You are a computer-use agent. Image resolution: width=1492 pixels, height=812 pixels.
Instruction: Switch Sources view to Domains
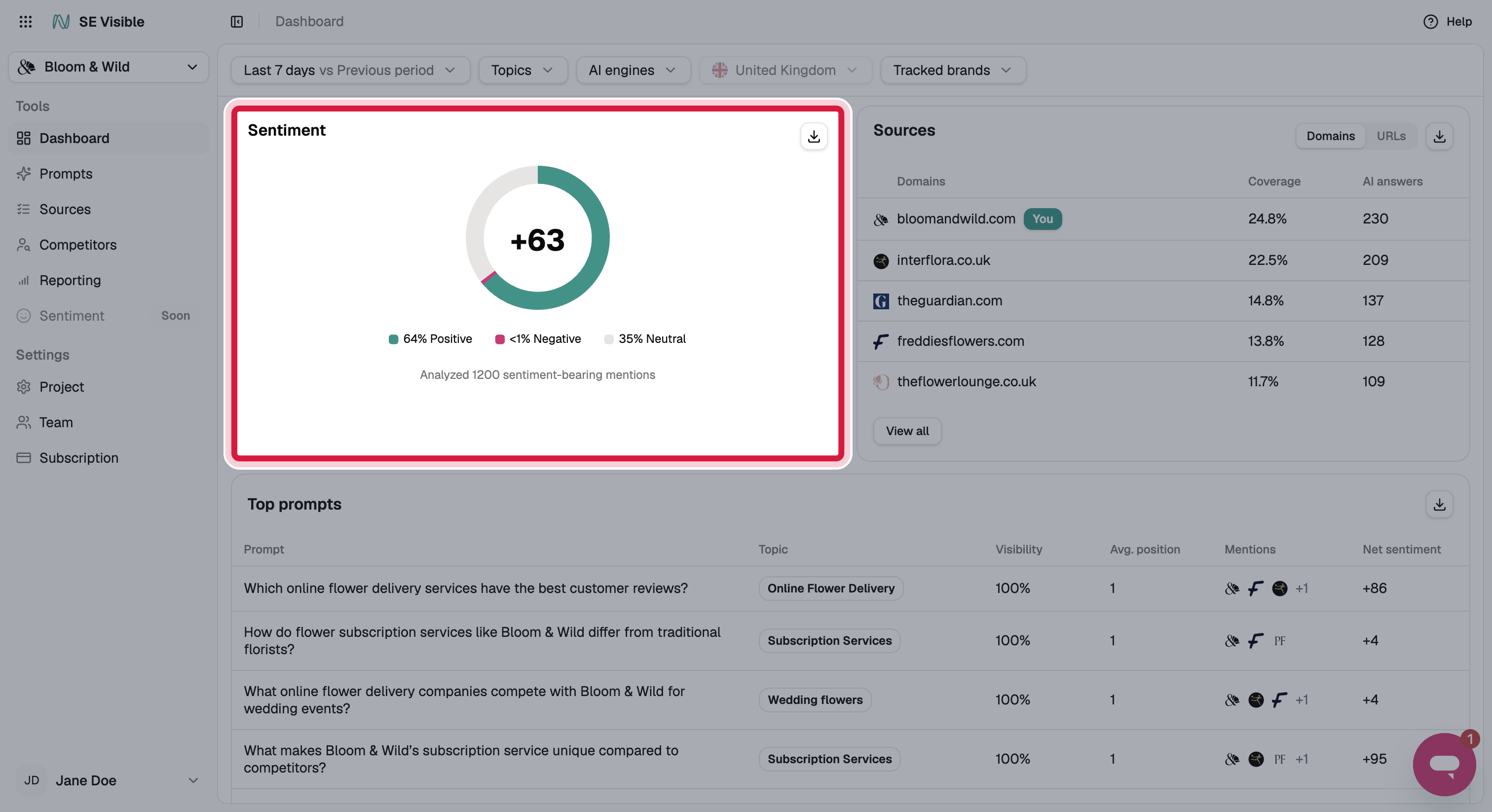[1330, 136]
